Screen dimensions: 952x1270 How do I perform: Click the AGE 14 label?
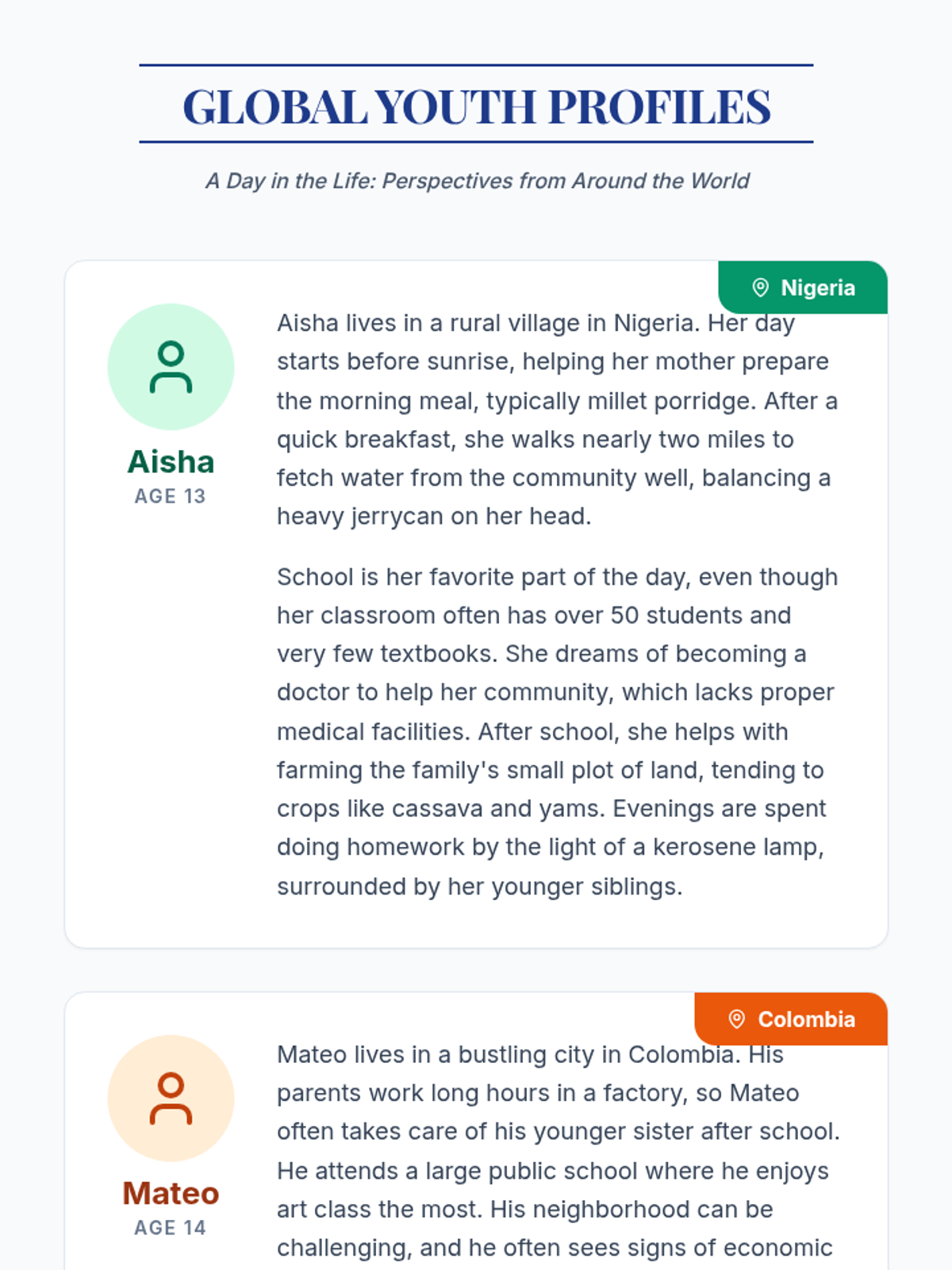171,1228
